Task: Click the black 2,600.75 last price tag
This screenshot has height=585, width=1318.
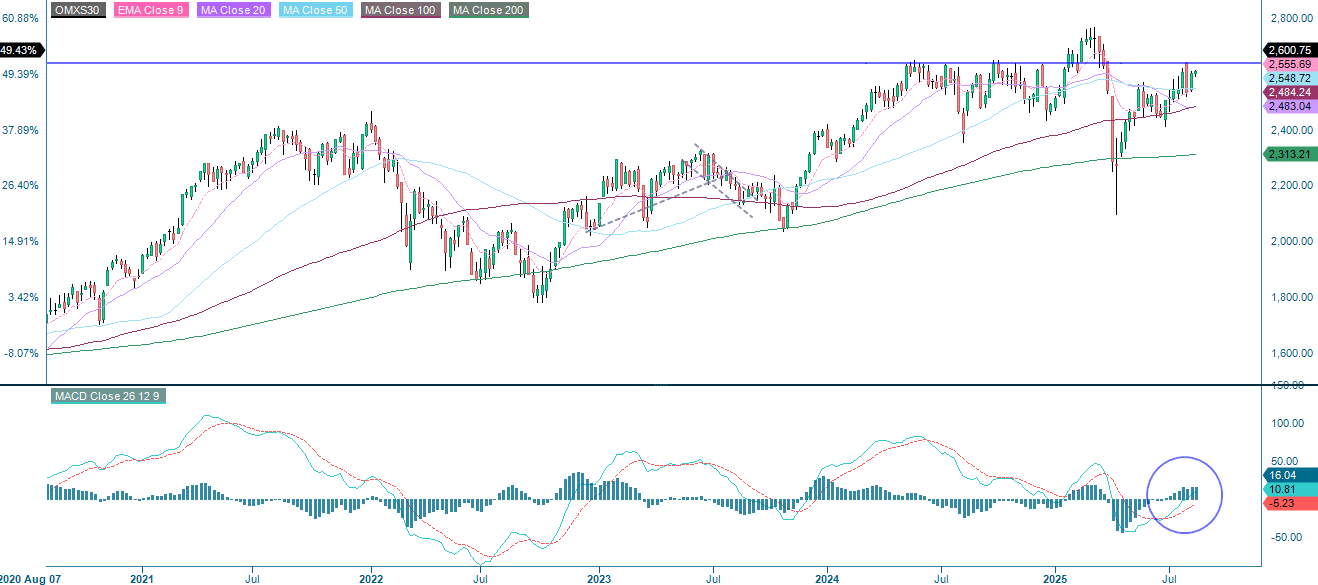Action: [x=1287, y=49]
